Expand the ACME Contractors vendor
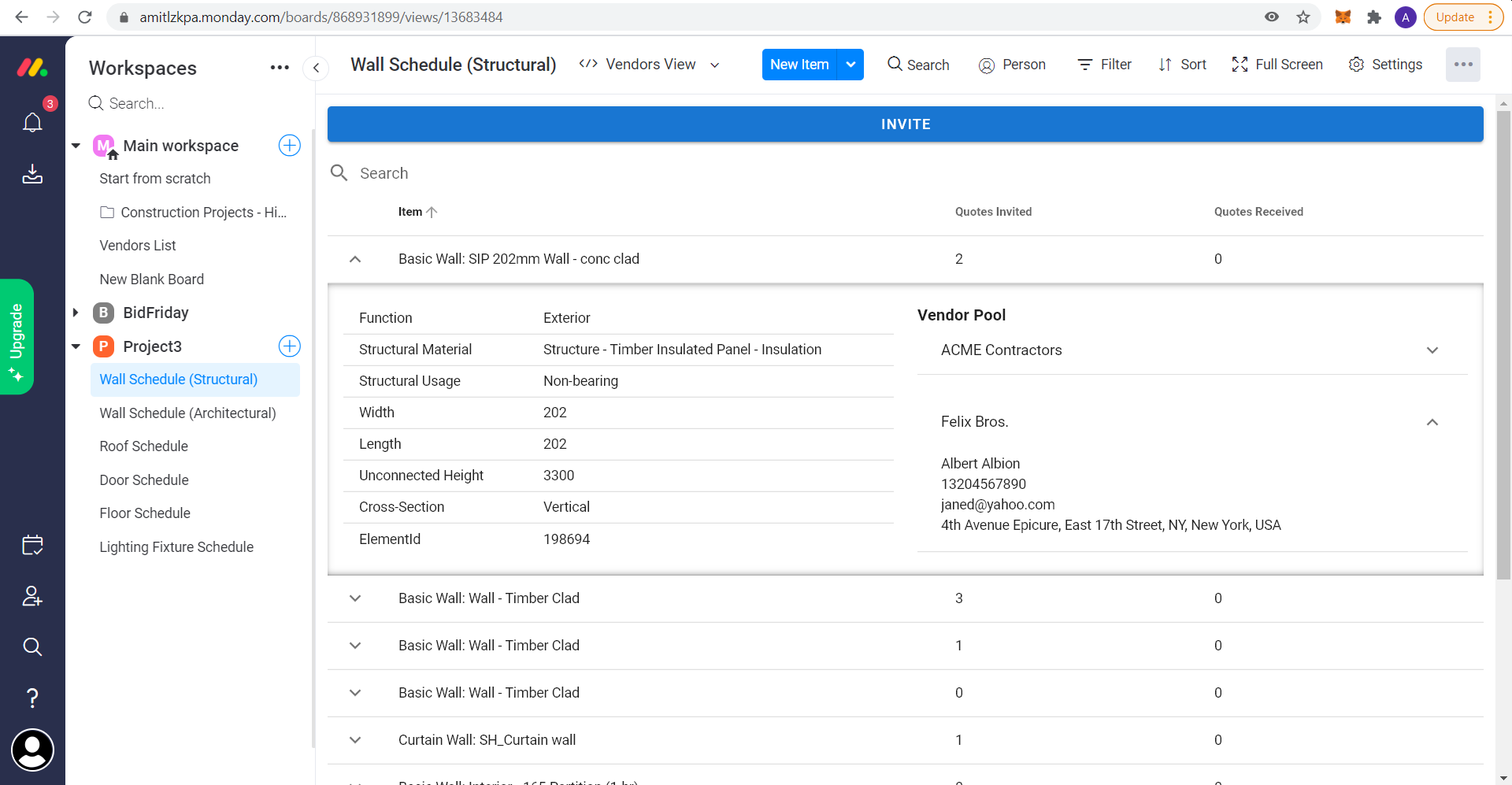The image size is (1512, 785). (x=1432, y=350)
